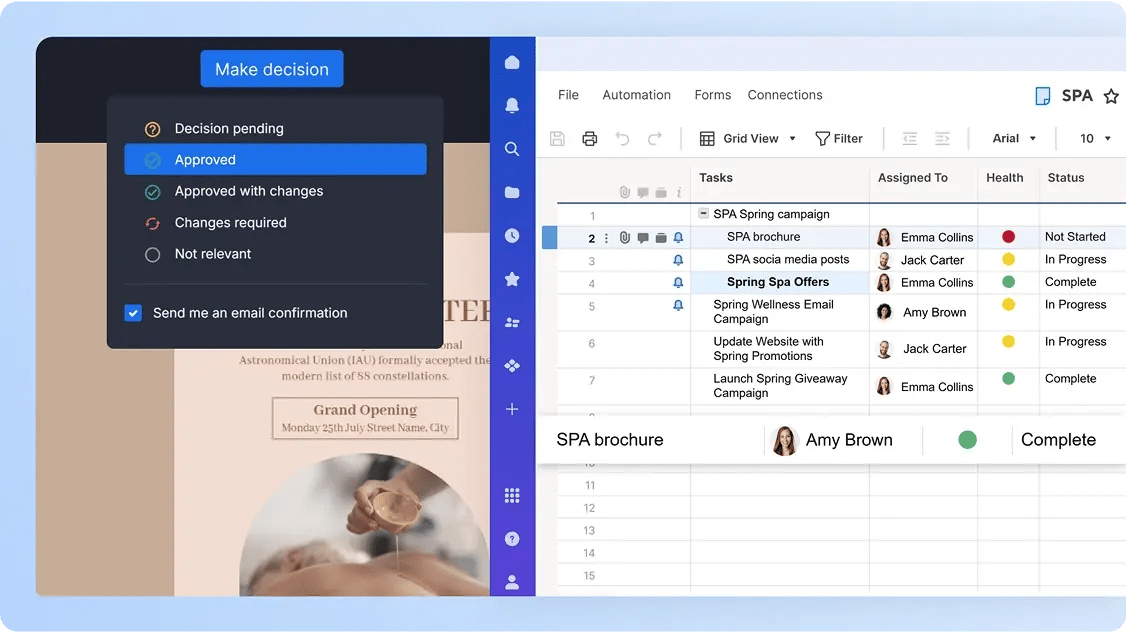Click the Print icon in toolbar
Viewport: 1127px width, 632px height.
(590, 139)
